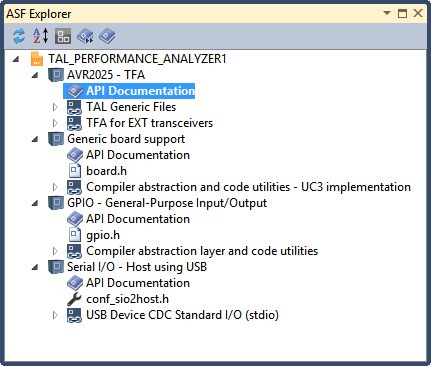Screen dimensions: 431x366
Task: Collapse Serial I/O - Host using USB node
Action: pos(35,267)
